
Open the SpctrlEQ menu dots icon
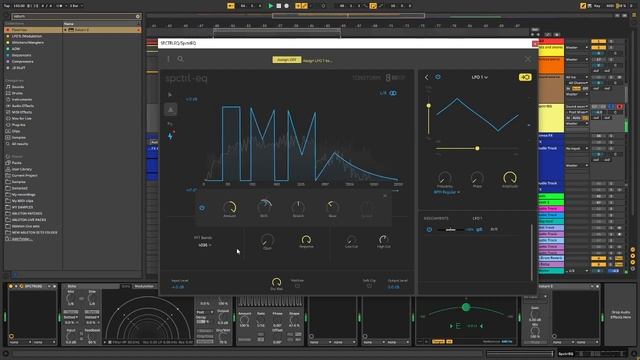(168, 59)
